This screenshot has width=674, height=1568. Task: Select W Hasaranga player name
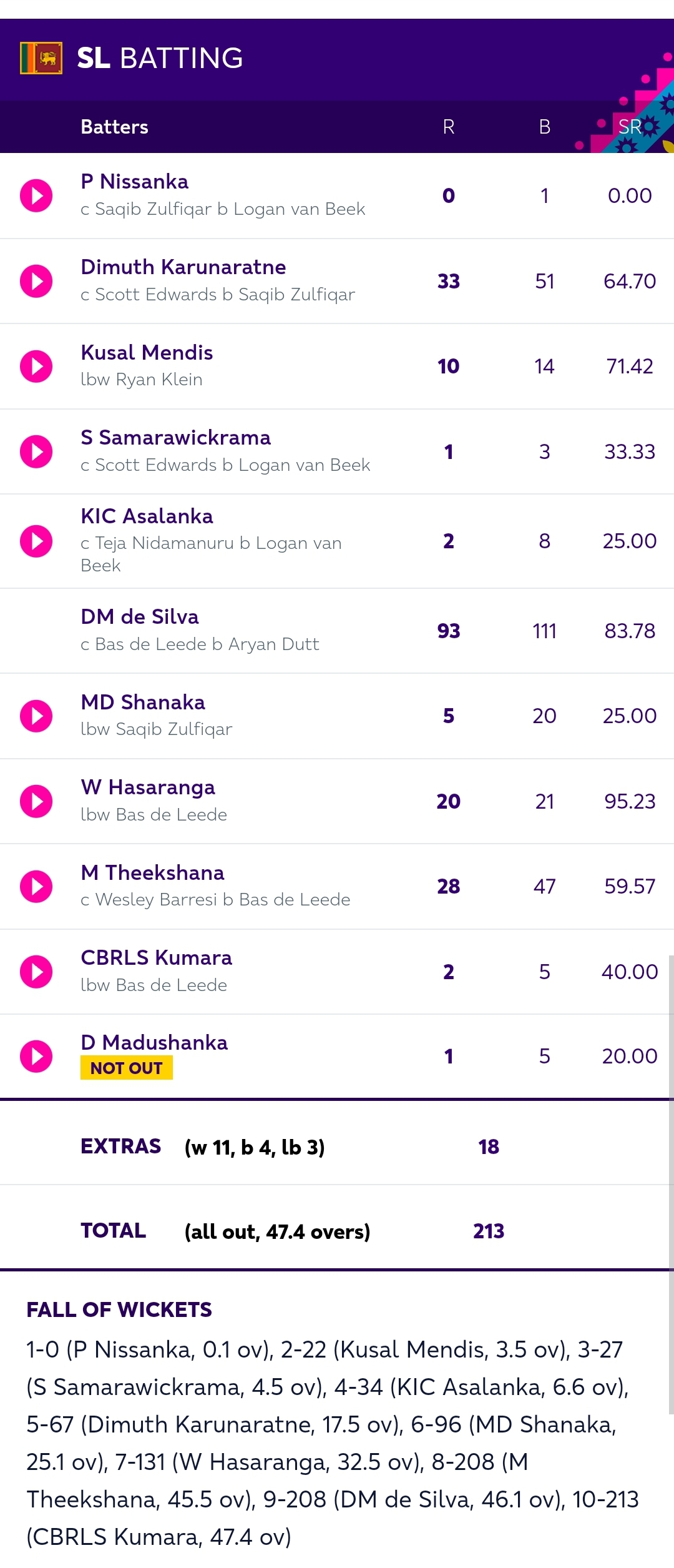(148, 787)
